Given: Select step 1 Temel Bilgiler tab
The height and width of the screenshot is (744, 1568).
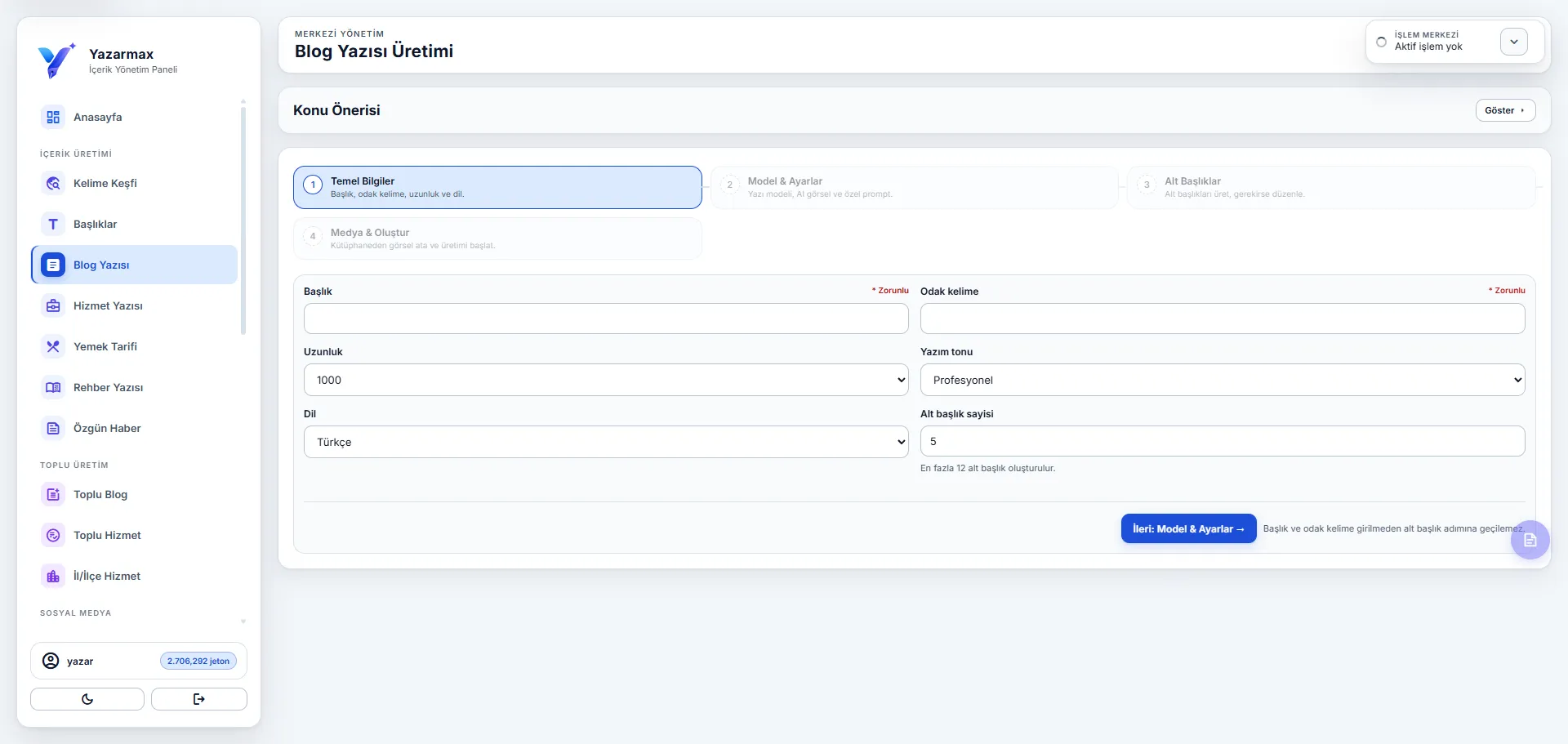Looking at the screenshot, I should tap(497, 187).
